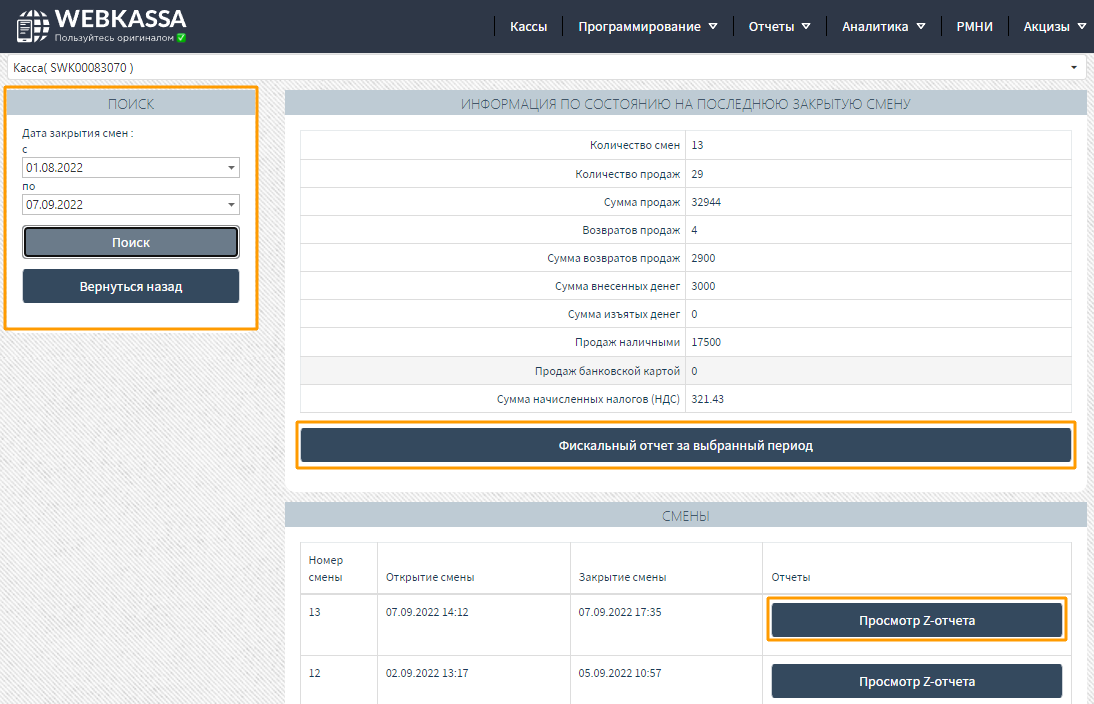The width and height of the screenshot is (1094, 704).
Task: Open the Акцизы menu
Action: (1054, 27)
